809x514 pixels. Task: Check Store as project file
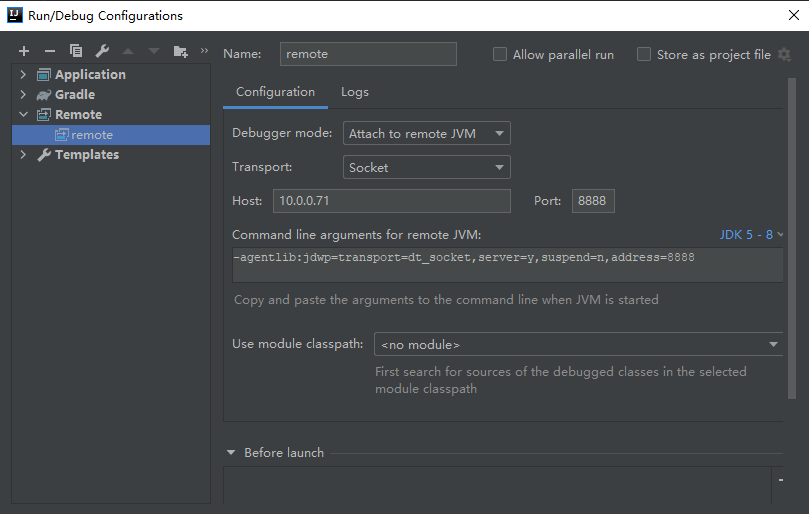click(644, 55)
